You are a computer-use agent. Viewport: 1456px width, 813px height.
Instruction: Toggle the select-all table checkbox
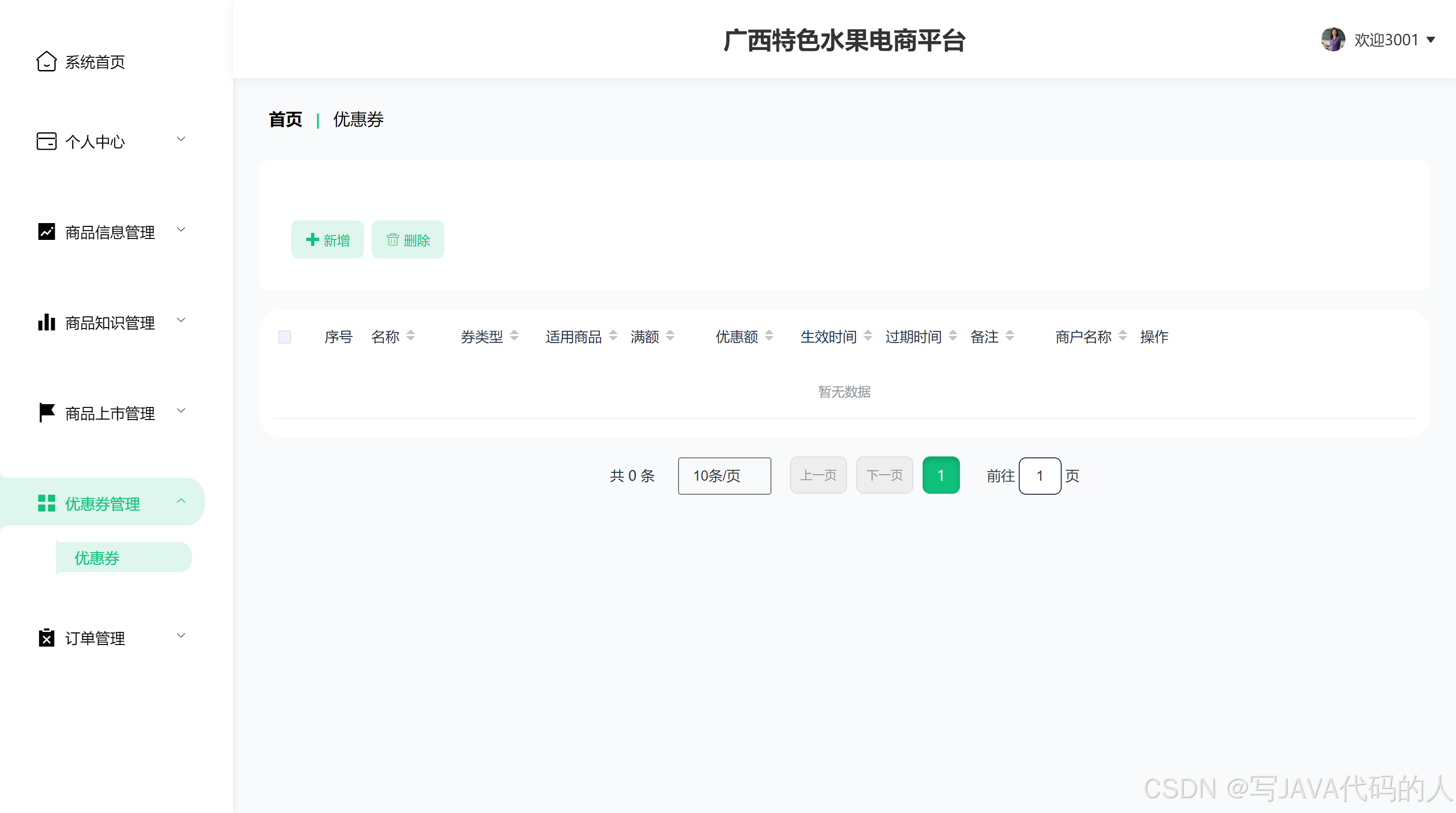tap(285, 337)
